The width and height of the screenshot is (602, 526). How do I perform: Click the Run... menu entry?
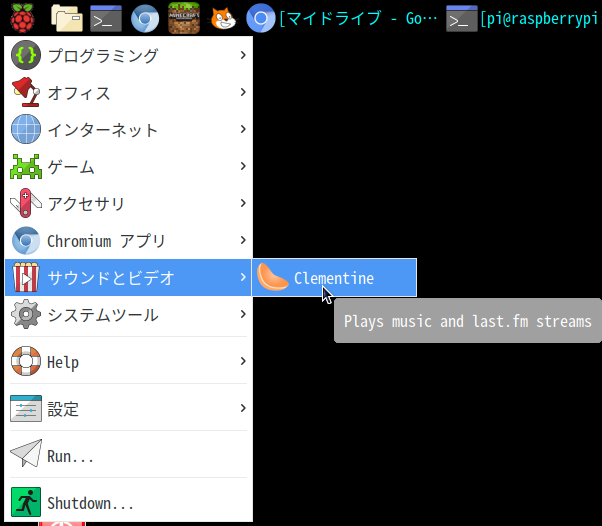(x=129, y=455)
